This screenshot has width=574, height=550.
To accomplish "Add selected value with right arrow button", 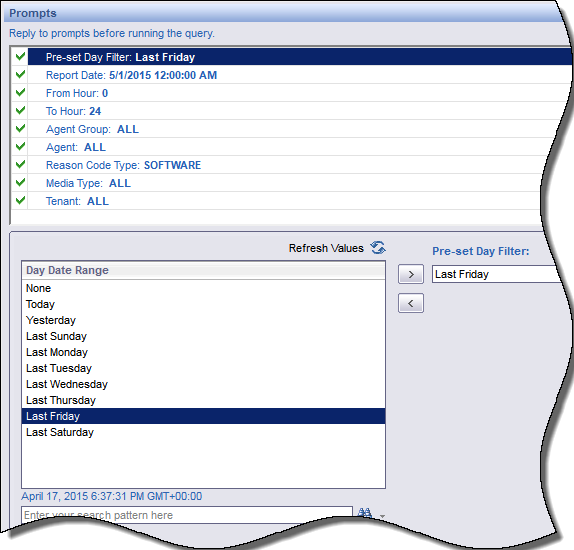I will (411, 274).
